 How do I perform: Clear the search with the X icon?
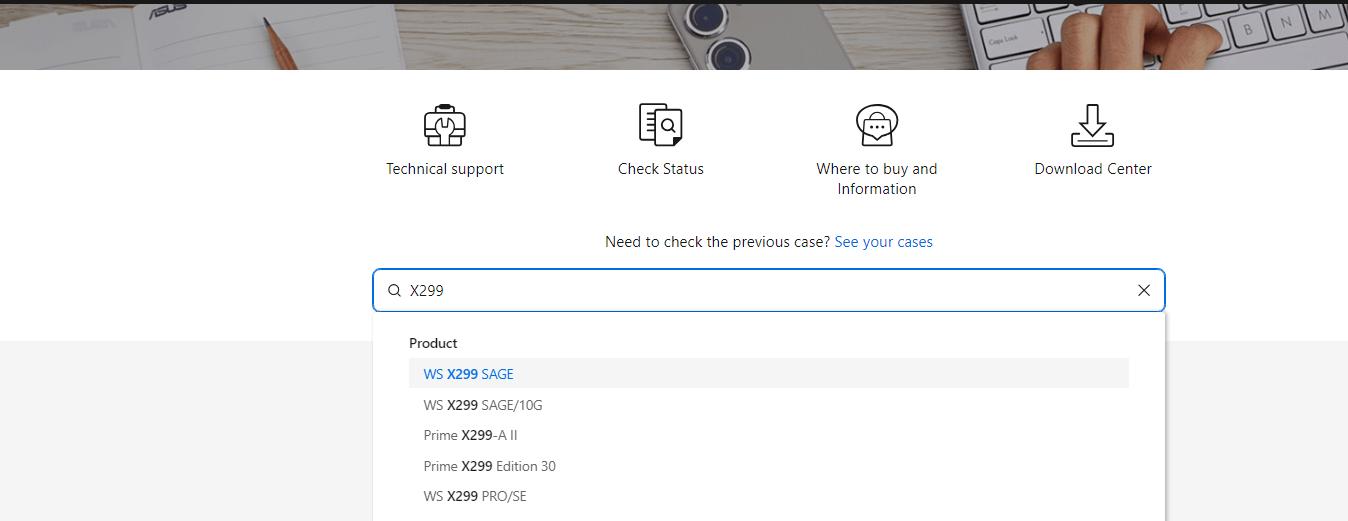pyautogui.click(x=1144, y=291)
